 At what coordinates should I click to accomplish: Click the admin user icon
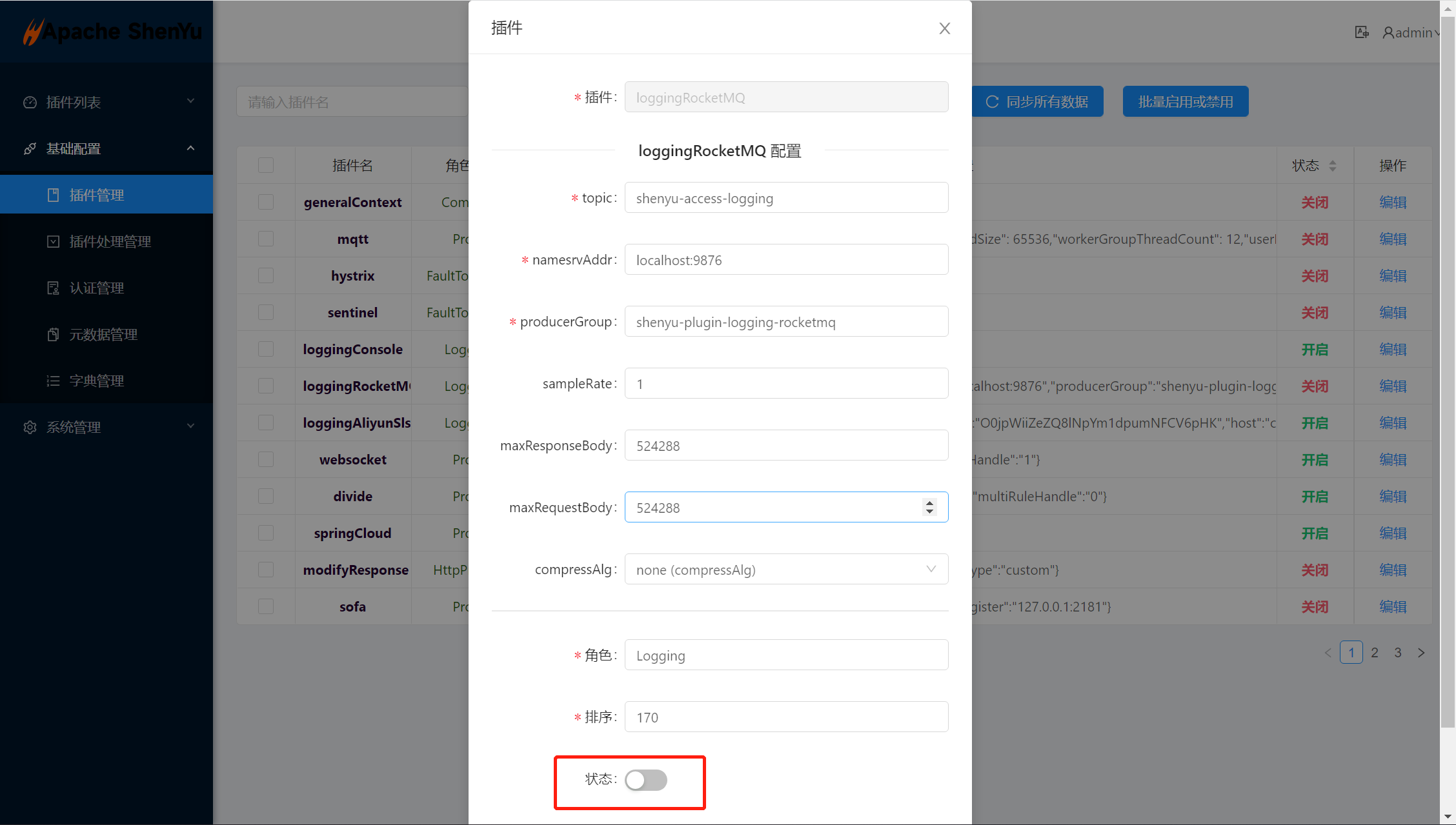pyautogui.click(x=1388, y=32)
